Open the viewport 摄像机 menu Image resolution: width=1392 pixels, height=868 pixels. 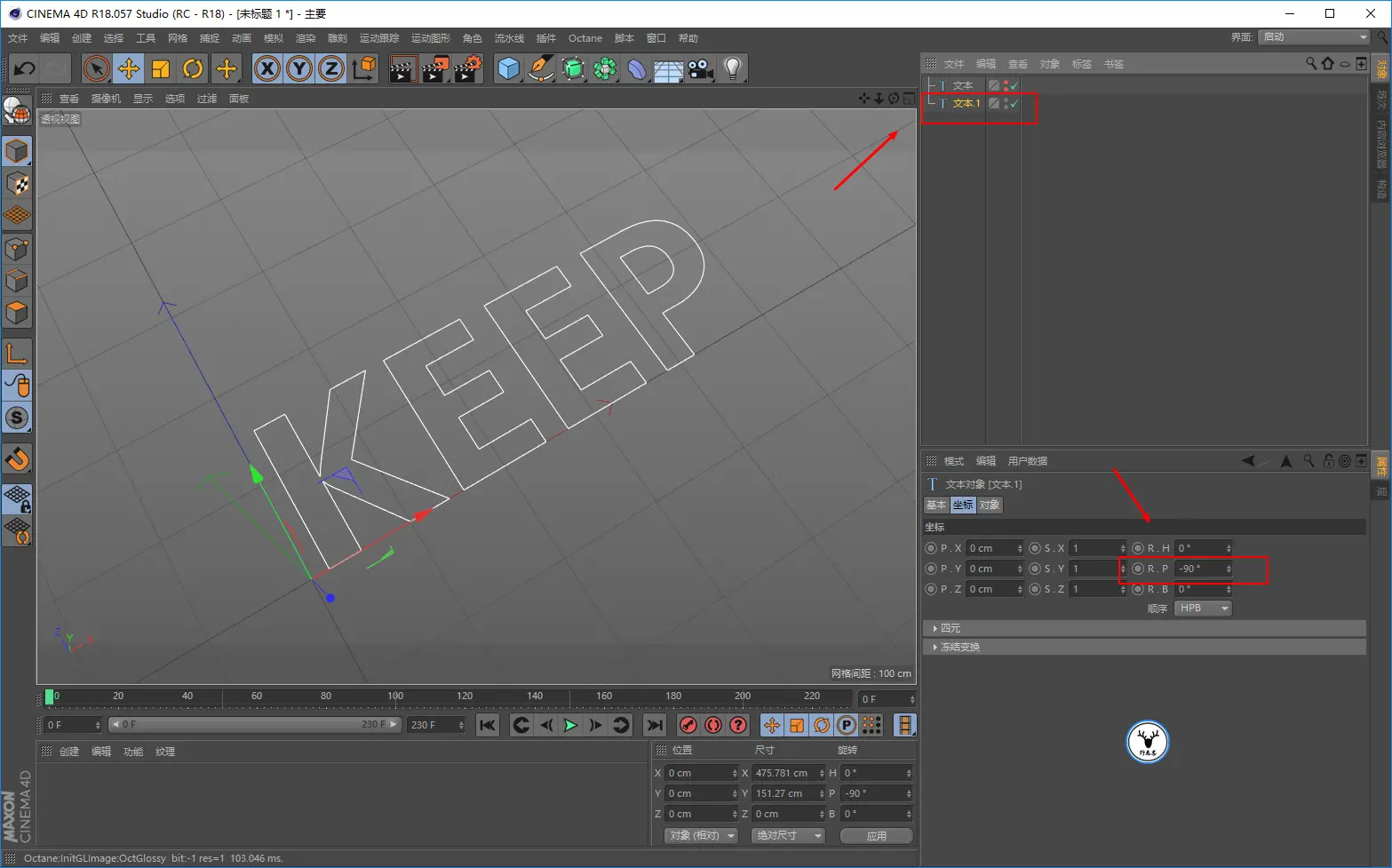point(106,99)
